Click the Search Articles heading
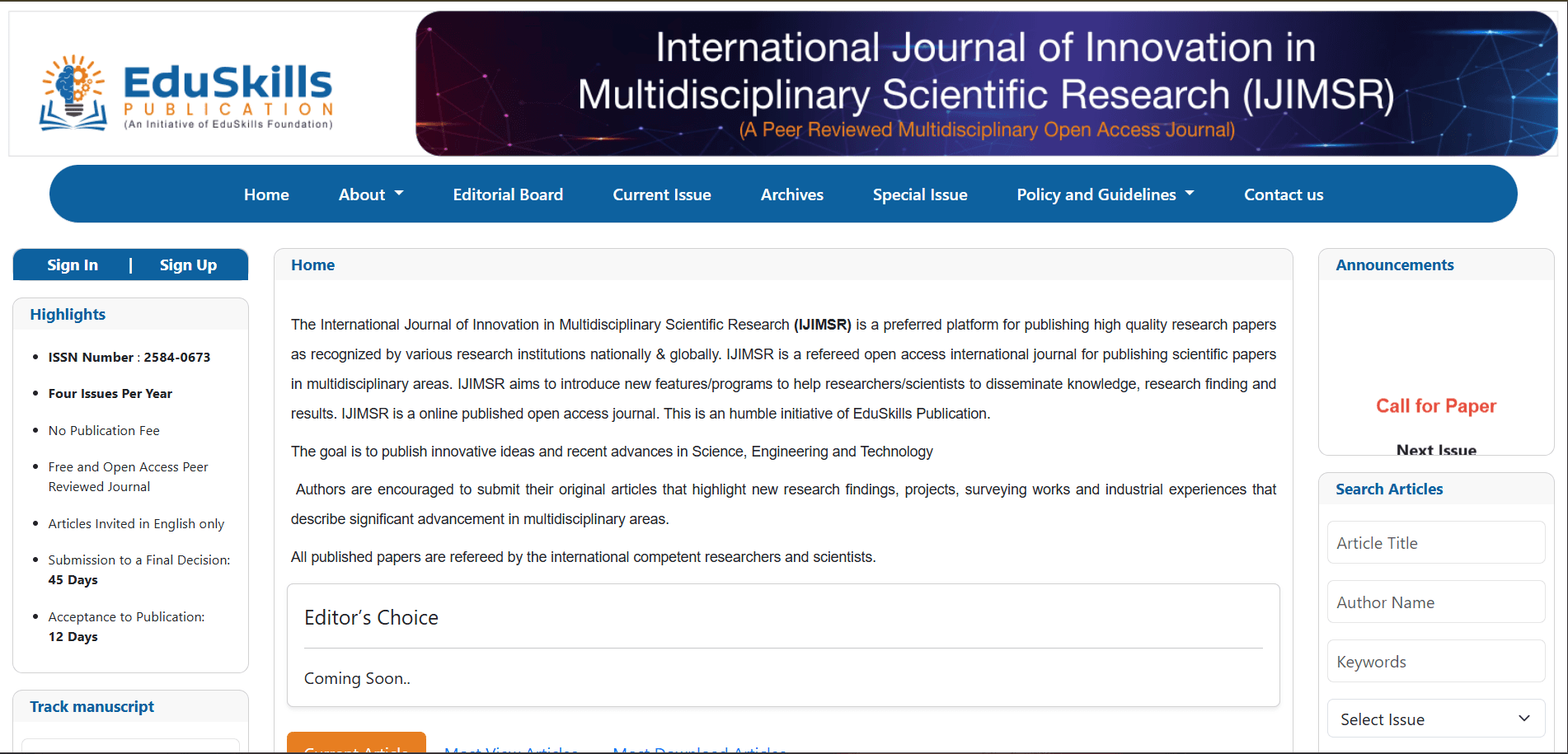 1389,489
